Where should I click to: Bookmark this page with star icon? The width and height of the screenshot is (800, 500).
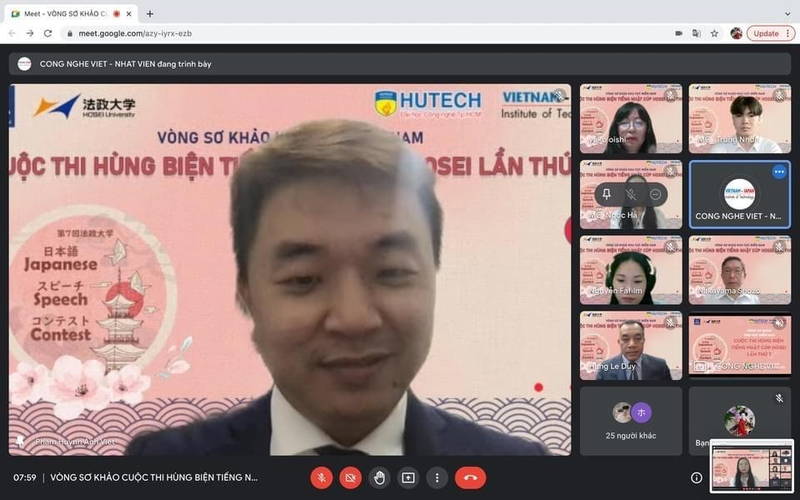(x=714, y=33)
